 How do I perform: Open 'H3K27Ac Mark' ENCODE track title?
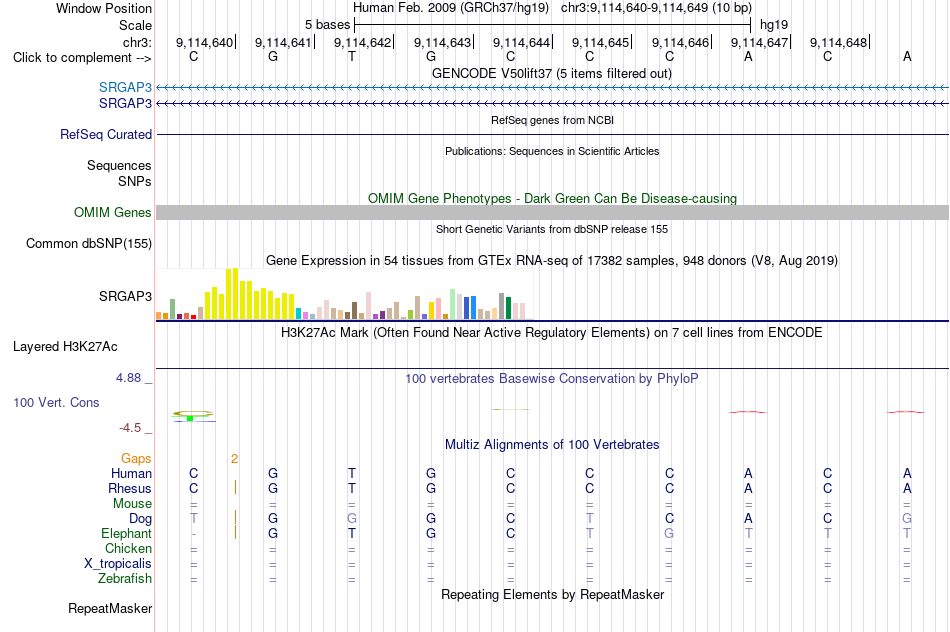(552, 333)
